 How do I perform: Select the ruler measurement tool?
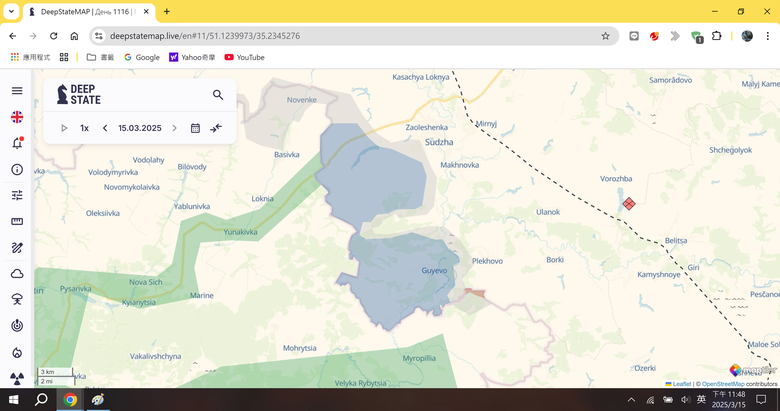(17, 221)
